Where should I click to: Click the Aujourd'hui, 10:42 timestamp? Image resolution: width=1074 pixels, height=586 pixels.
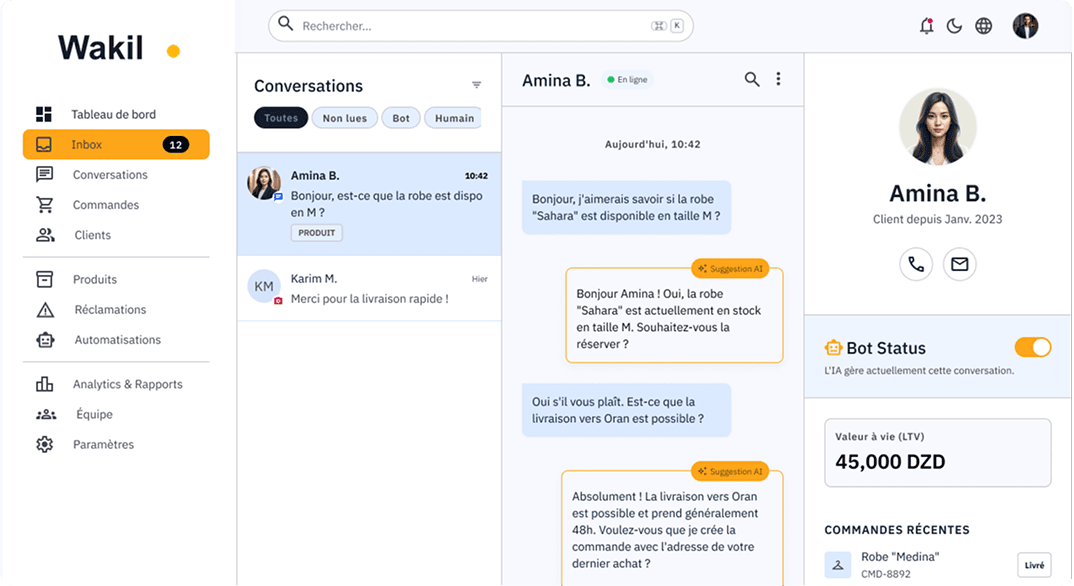652,144
